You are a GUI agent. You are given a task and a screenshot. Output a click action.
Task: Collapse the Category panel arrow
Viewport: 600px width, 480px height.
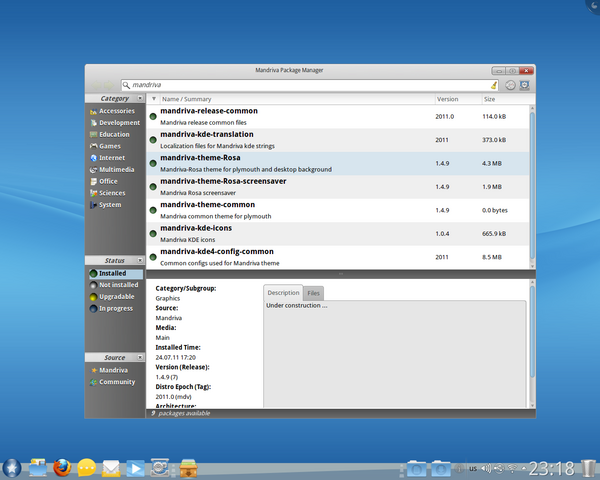click(x=139, y=99)
